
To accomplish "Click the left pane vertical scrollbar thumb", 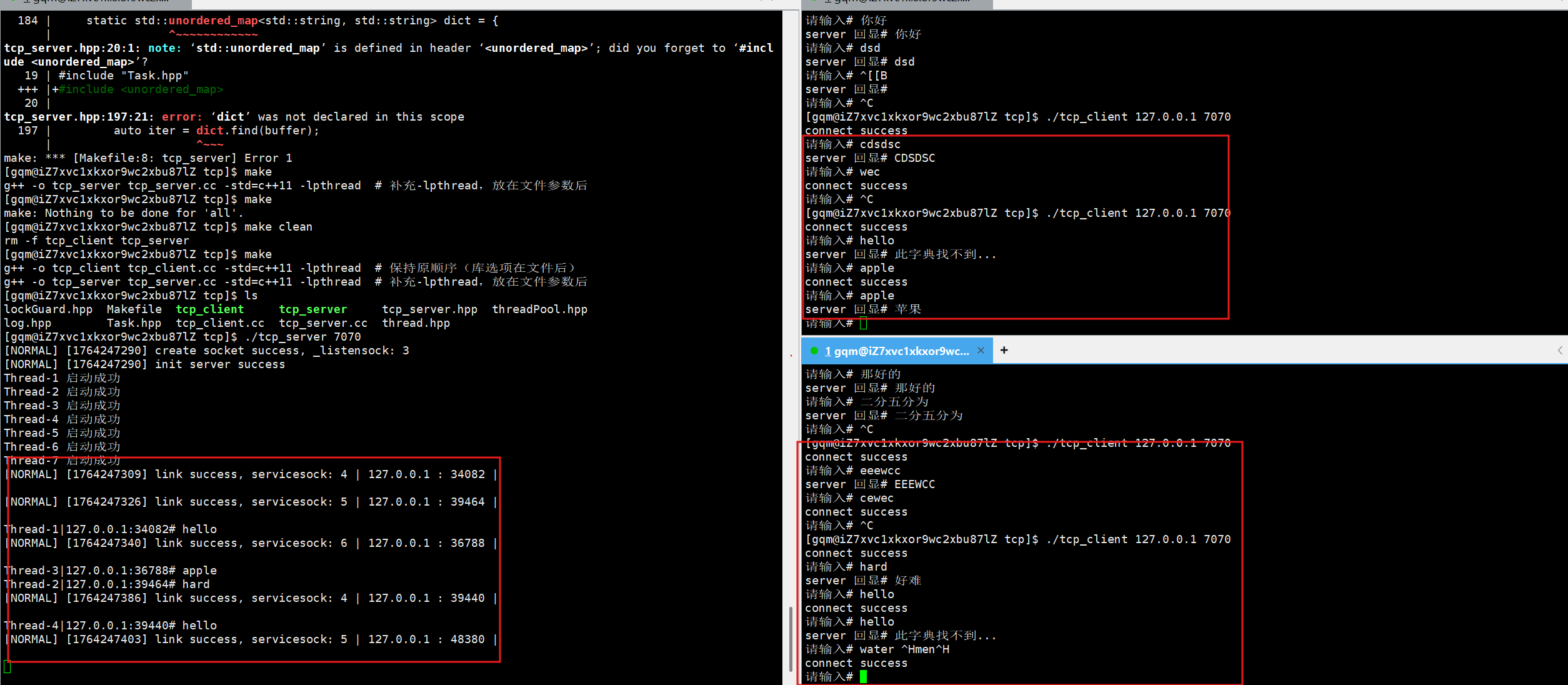I will click(x=791, y=637).
